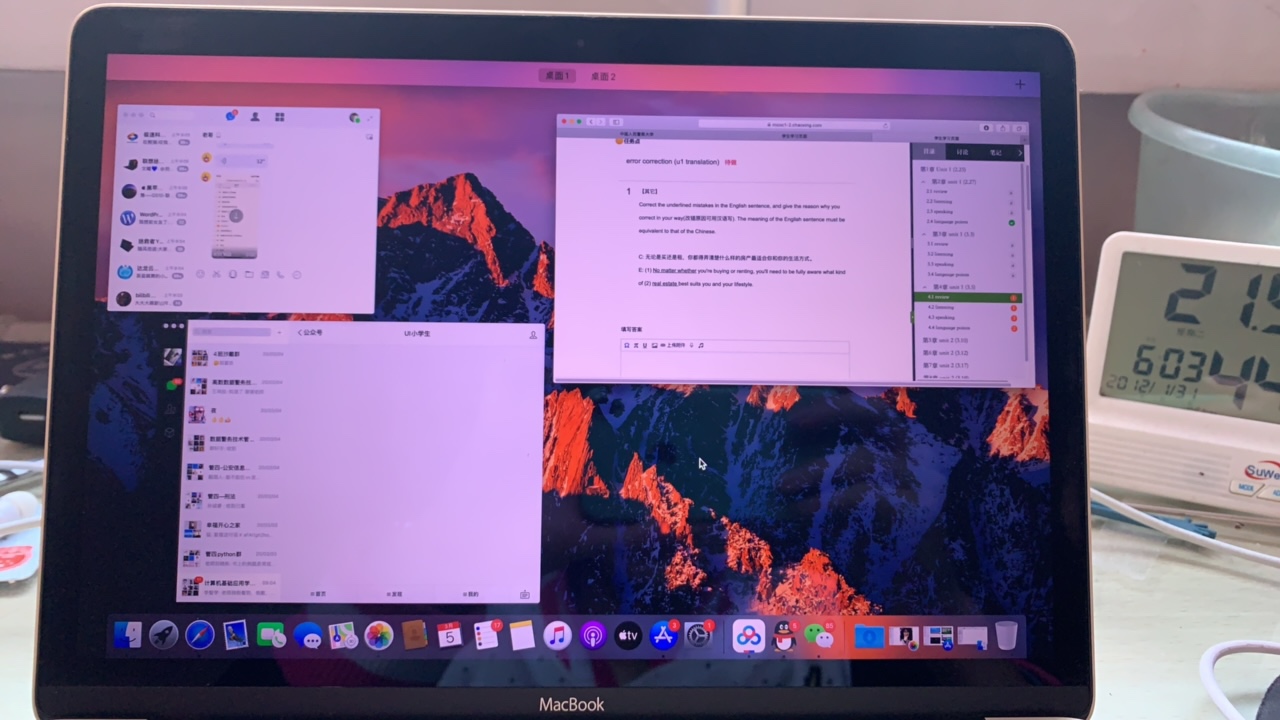The height and width of the screenshot is (720, 1280).
Task: Open QQ contacts person icon
Action: [x=255, y=117]
